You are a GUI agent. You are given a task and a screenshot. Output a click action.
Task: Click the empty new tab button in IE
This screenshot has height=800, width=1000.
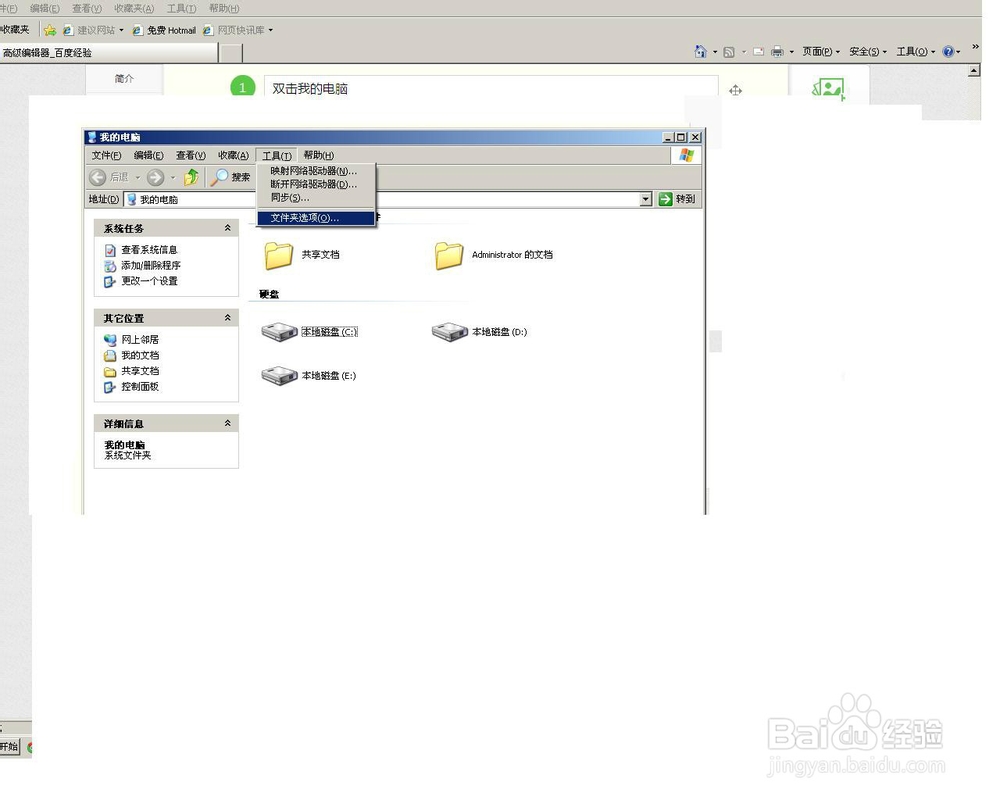[x=230, y=54]
